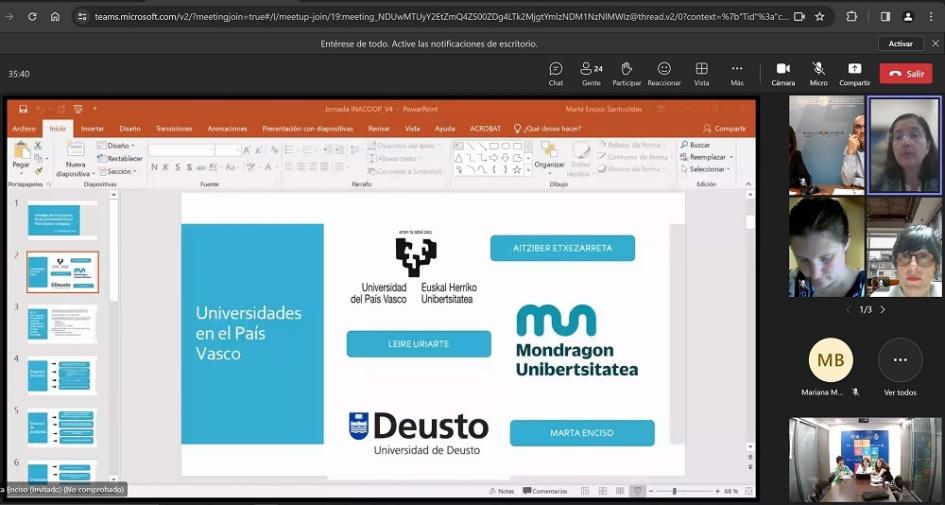945x505 pixels.
Task: Reload the browser page
Action: pyautogui.click(x=33, y=17)
